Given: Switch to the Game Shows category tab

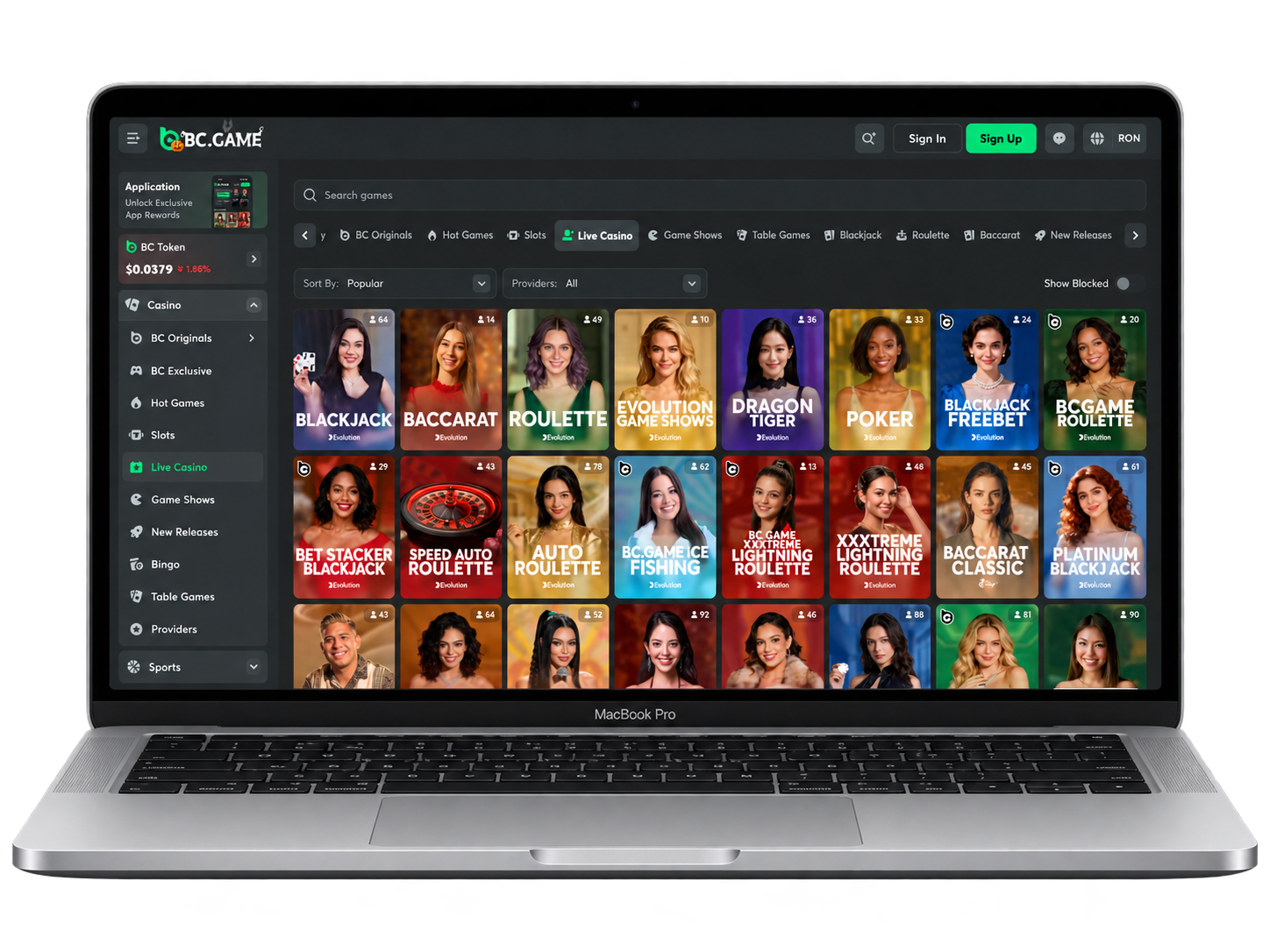Looking at the screenshot, I should click(685, 235).
